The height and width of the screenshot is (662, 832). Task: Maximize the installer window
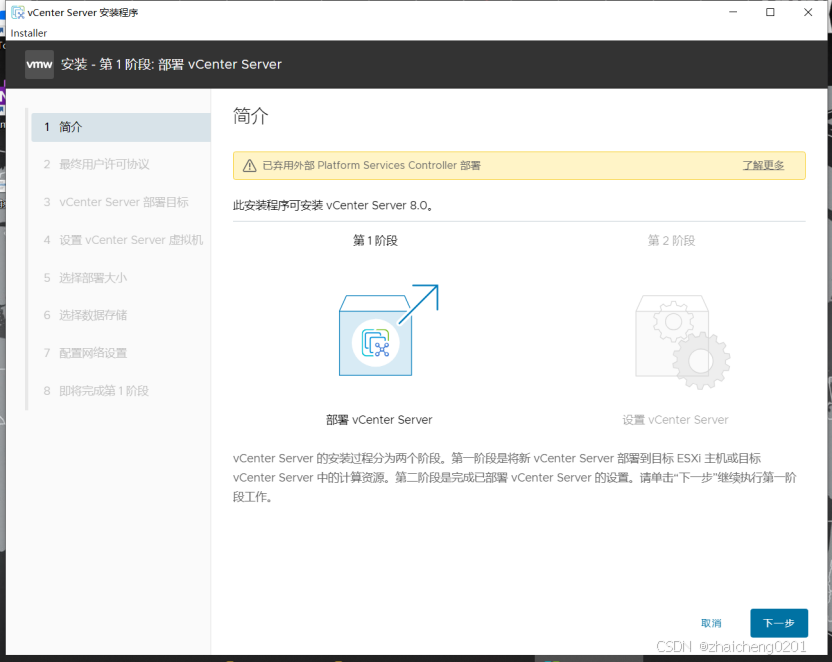(770, 12)
